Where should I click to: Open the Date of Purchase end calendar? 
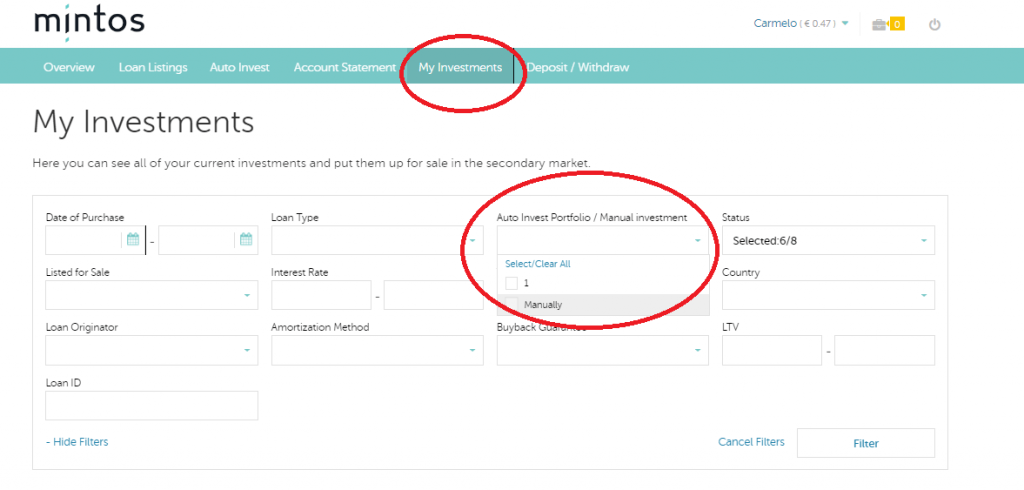coord(245,240)
